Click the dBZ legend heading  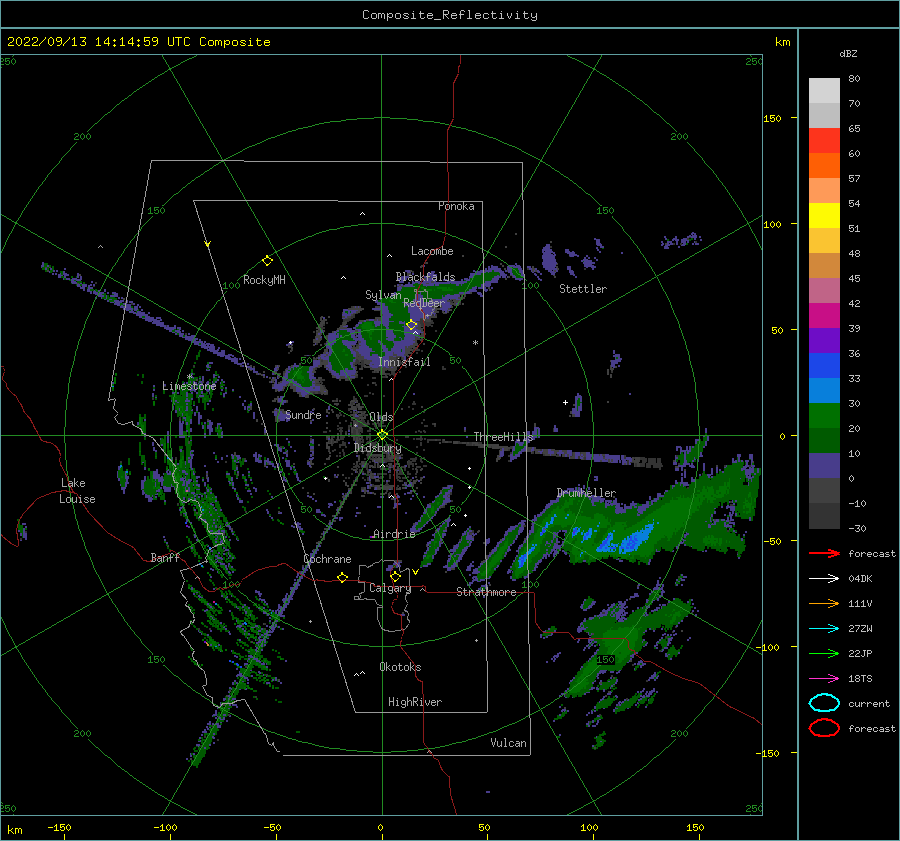(848, 54)
